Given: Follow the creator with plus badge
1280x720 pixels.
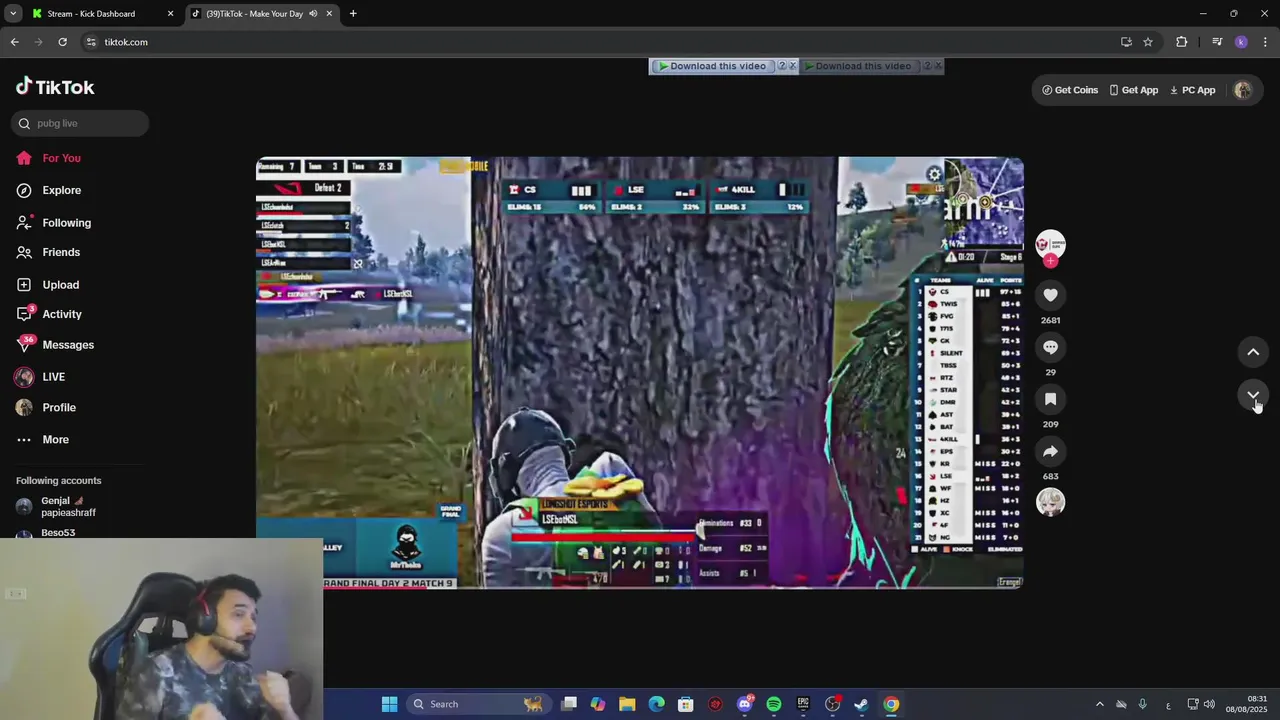Looking at the screenshot, I should click(1050, 261).
